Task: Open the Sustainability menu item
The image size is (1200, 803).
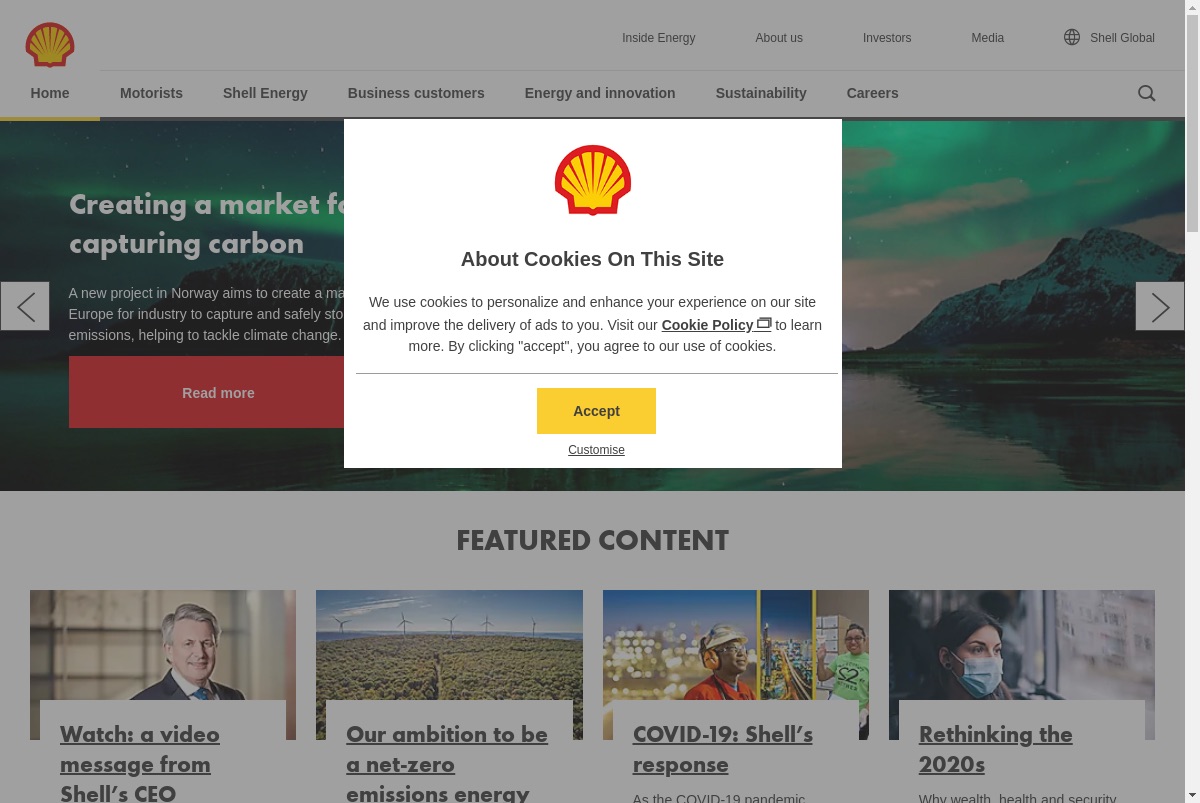Action: pos(761,93)
